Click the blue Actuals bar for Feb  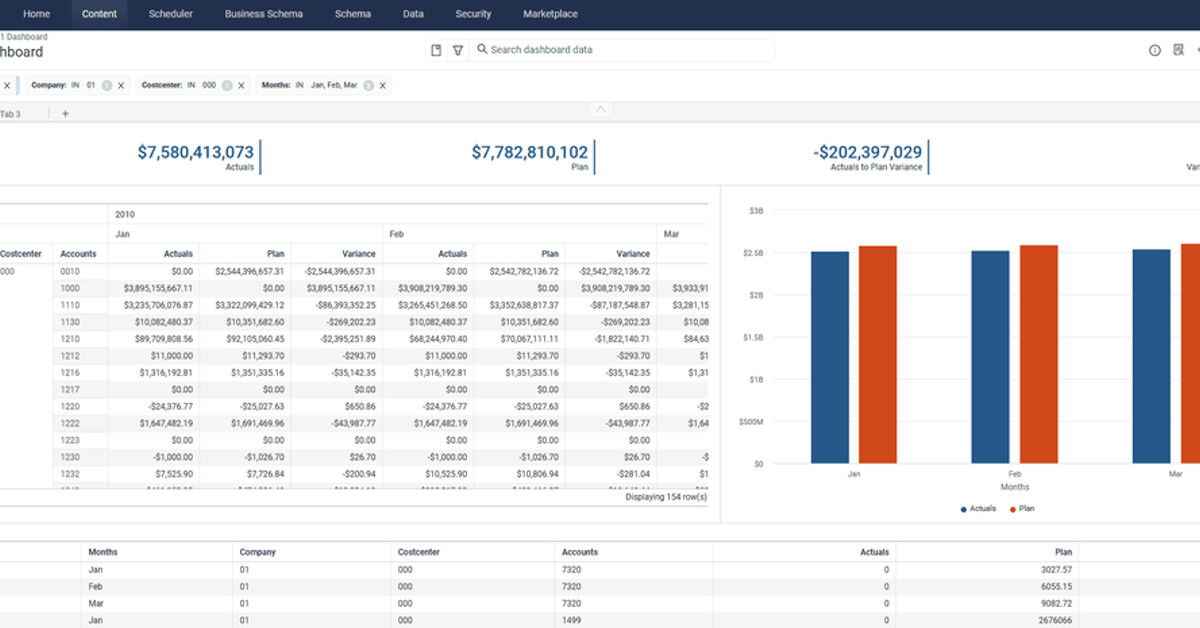click(x=990, y=357)
